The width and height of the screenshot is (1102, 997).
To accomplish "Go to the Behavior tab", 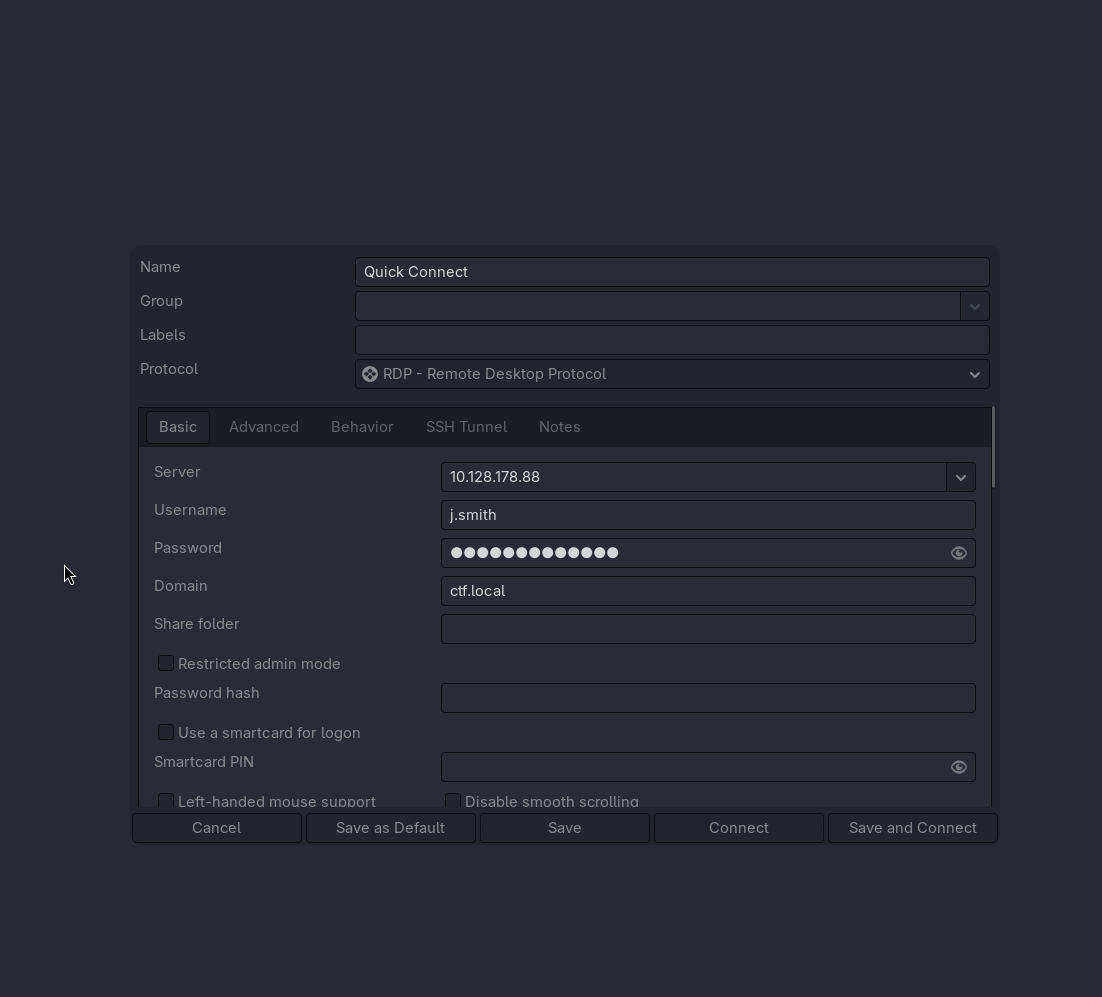I will point(362,427).
